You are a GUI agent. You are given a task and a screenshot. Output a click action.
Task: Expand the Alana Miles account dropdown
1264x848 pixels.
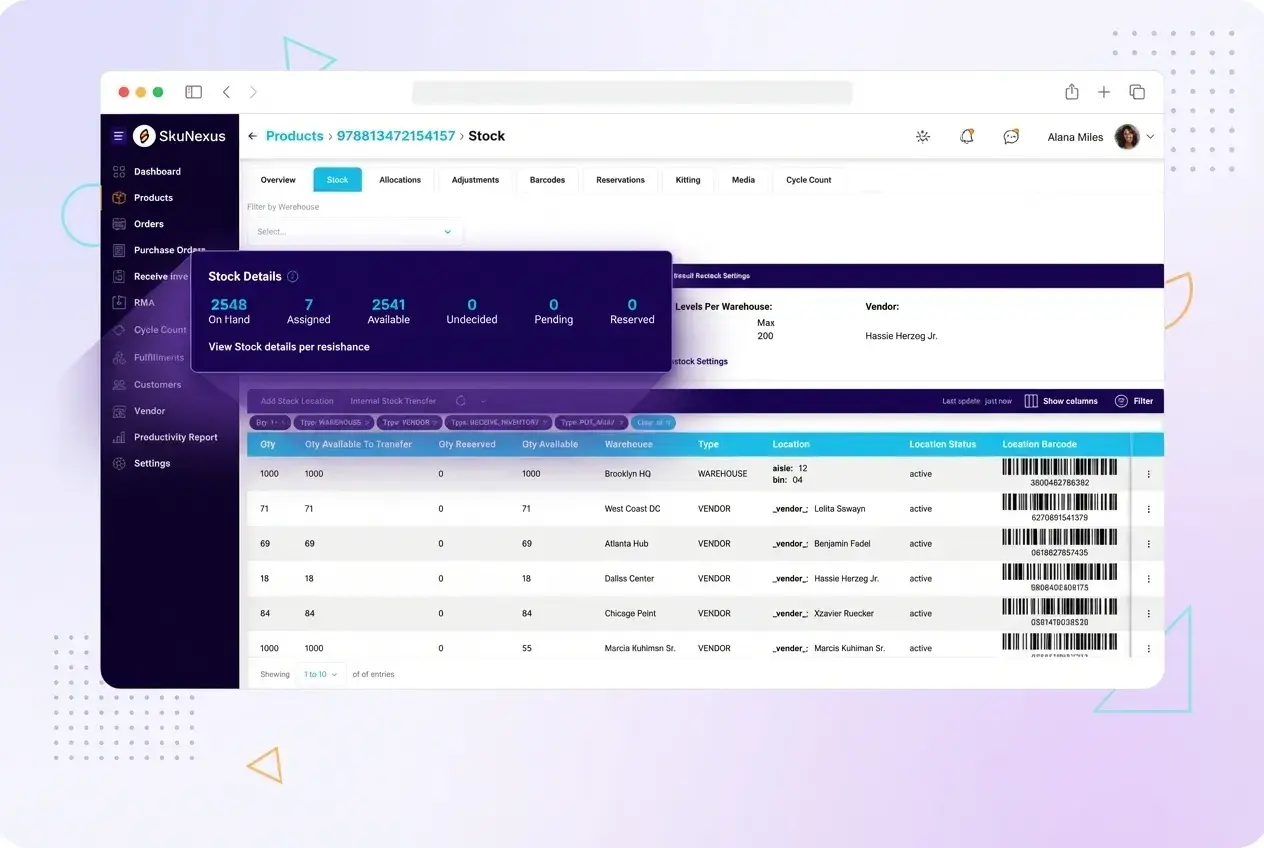(1150, 136)
